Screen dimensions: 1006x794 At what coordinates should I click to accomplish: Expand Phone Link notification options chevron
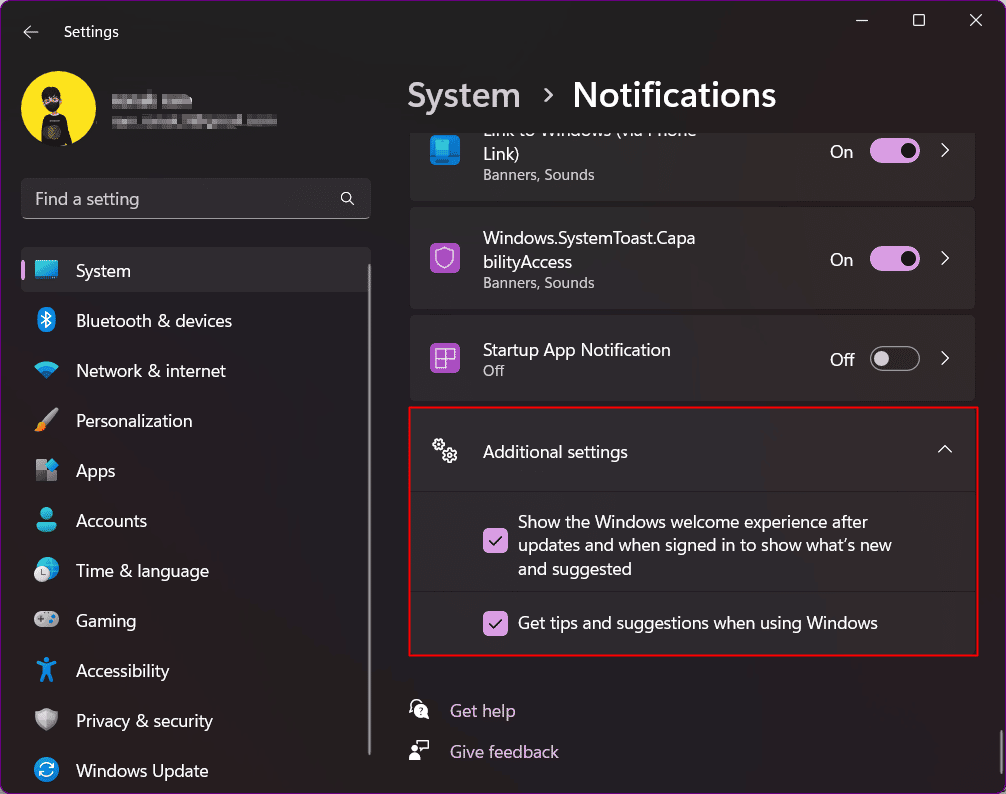tap(945, 151)
